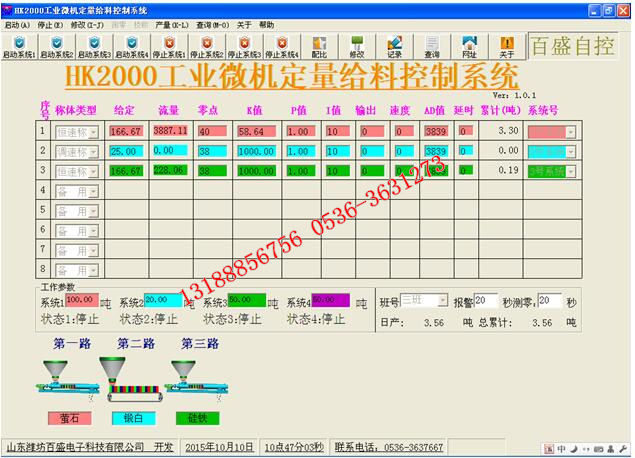Open the 启动(A) menu

tap(17, 25)
